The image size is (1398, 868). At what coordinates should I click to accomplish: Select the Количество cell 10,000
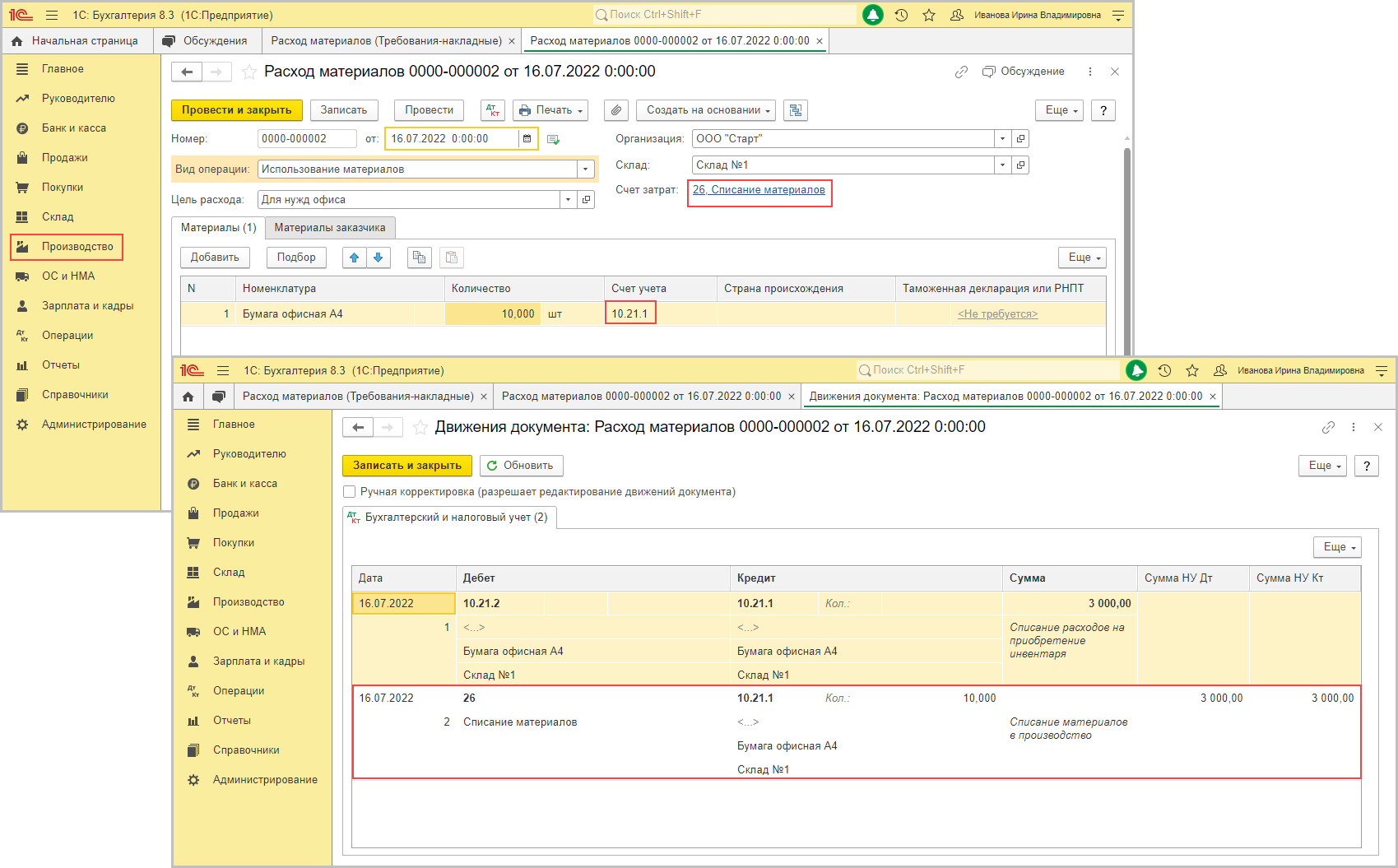(x=492, y=313)
